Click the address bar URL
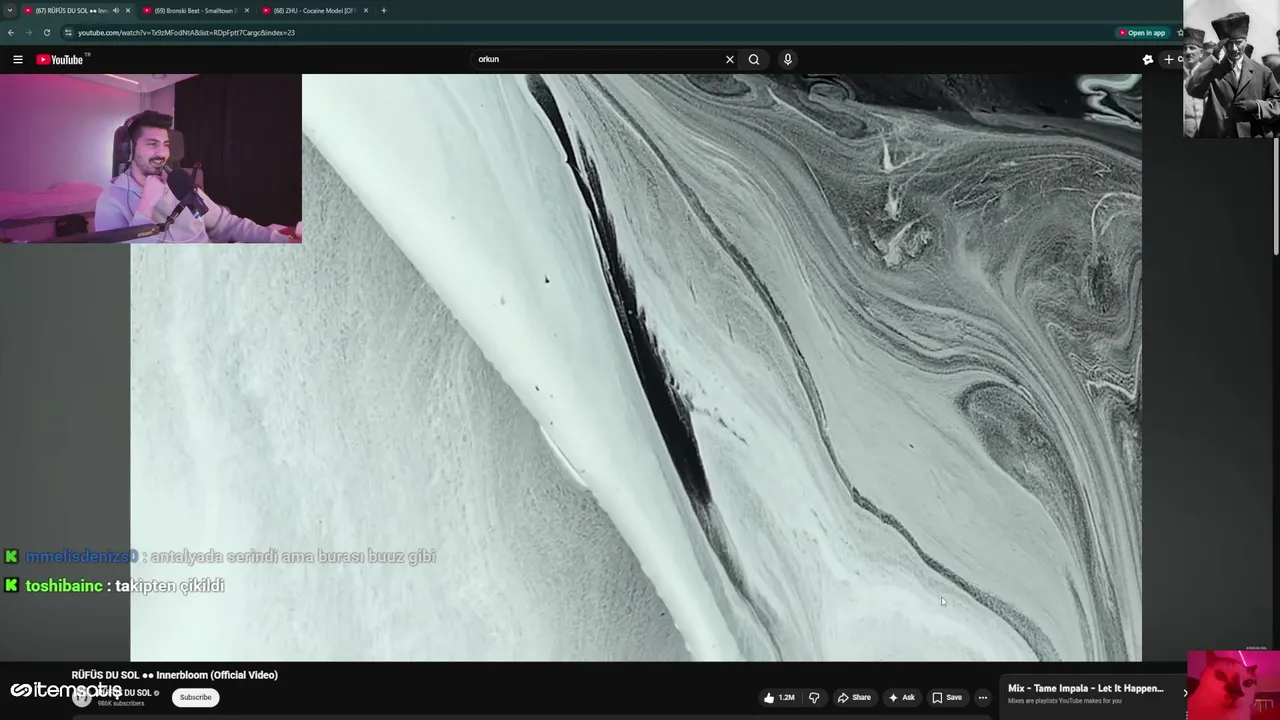The image size is (1280, 720). pyautogui.click(x=186, y=32)
